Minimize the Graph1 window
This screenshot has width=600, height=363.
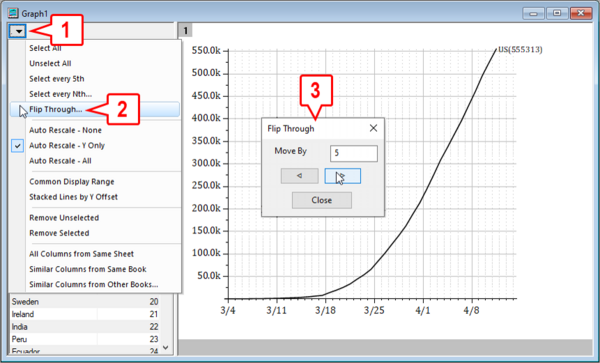click(x=533, y=13)
